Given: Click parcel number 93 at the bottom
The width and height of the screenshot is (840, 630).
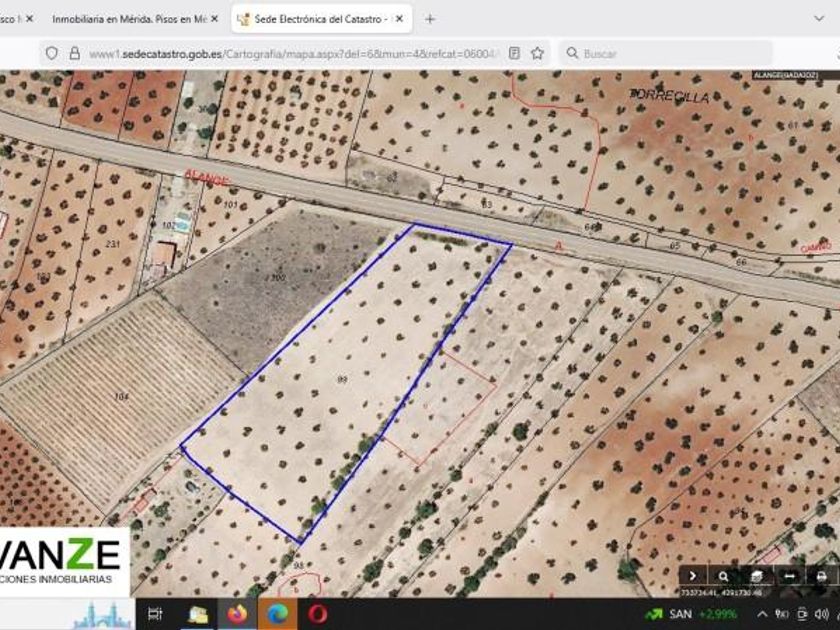Looking at the screenshot, I should click(x=299, y=565).
